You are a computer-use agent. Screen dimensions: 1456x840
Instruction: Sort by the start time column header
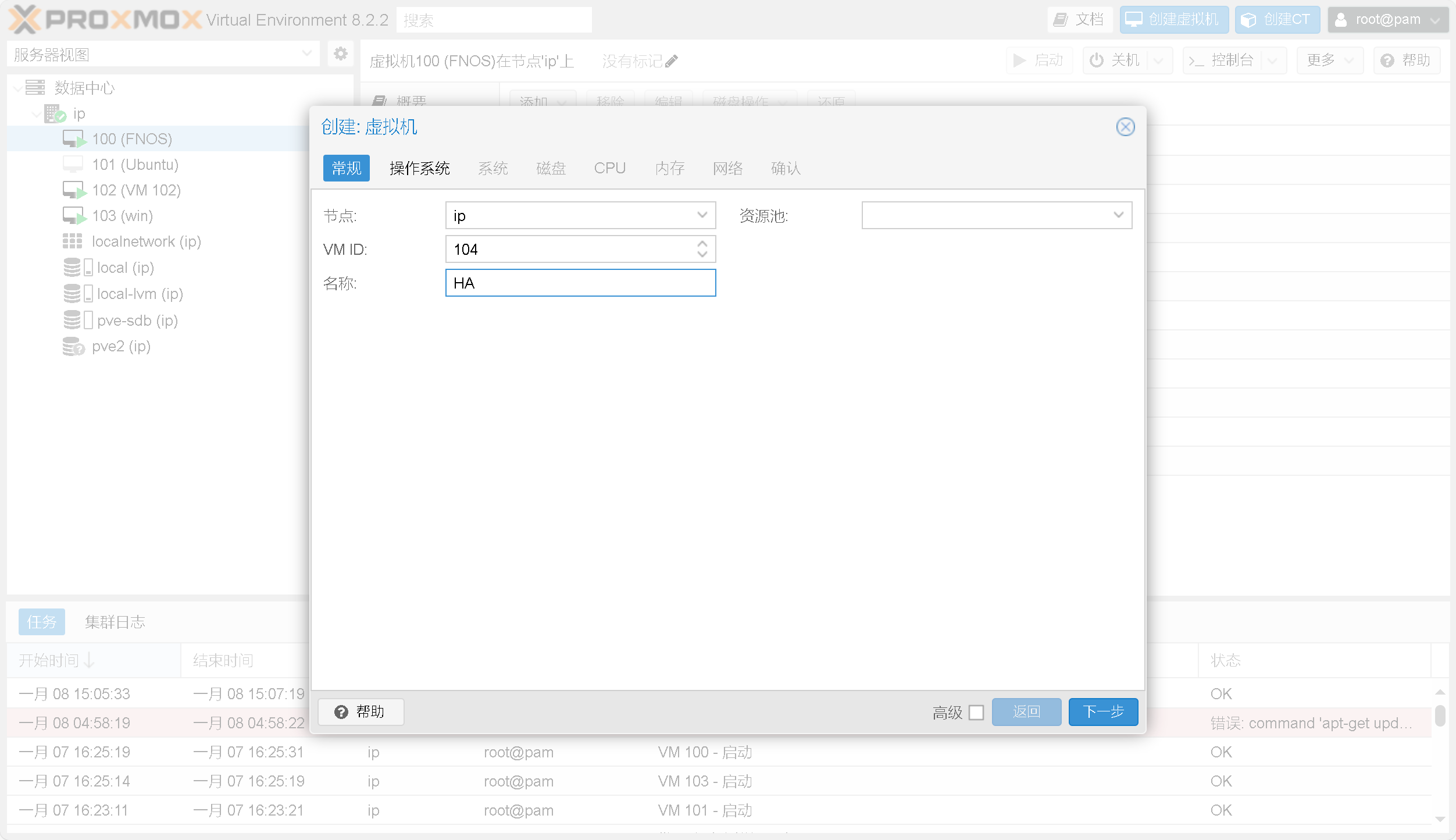coord(93,660)
